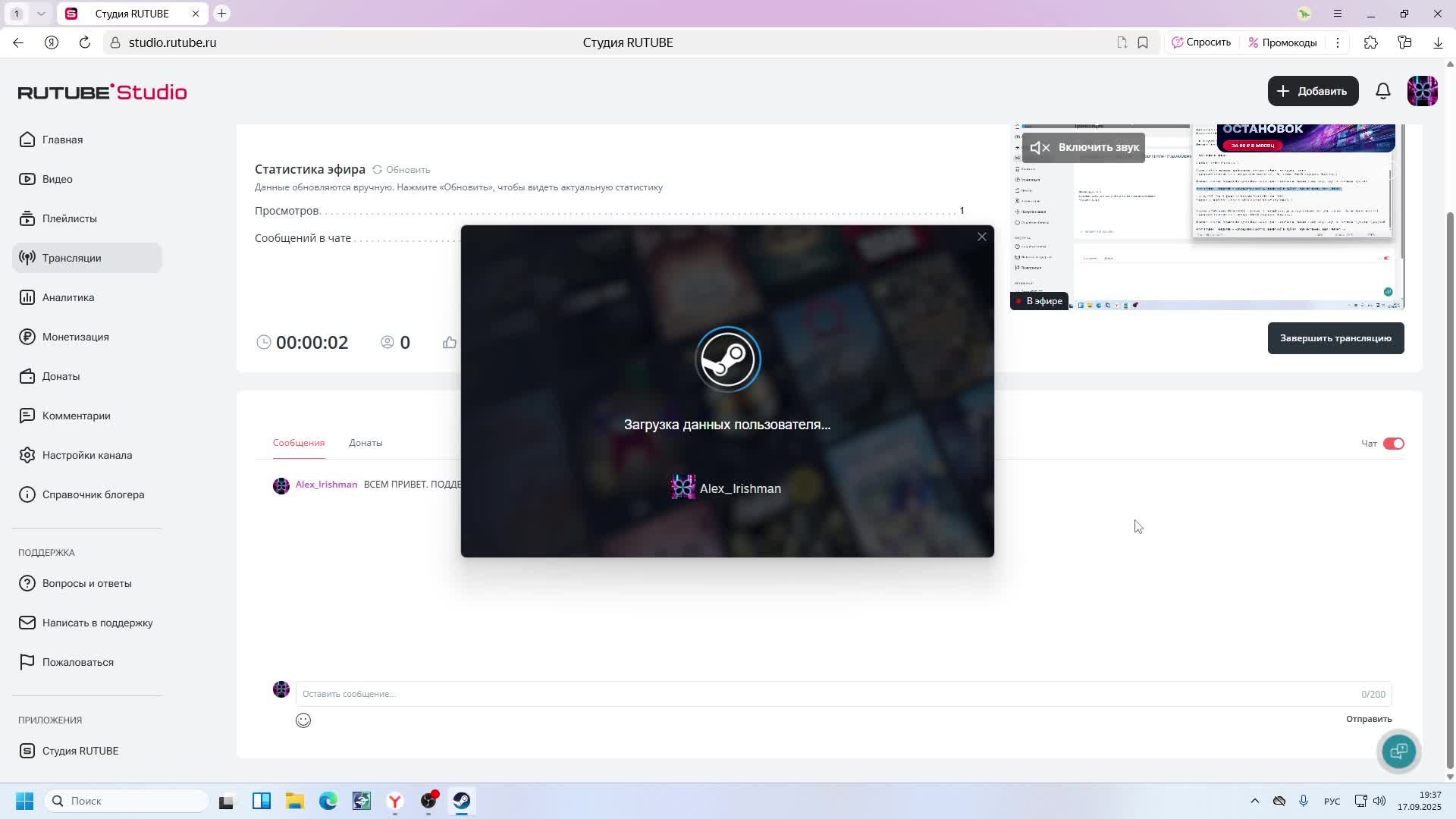Open Steam from the Windows taskbar
Viewport: 1456px width, 819px height.
[462, 801]
